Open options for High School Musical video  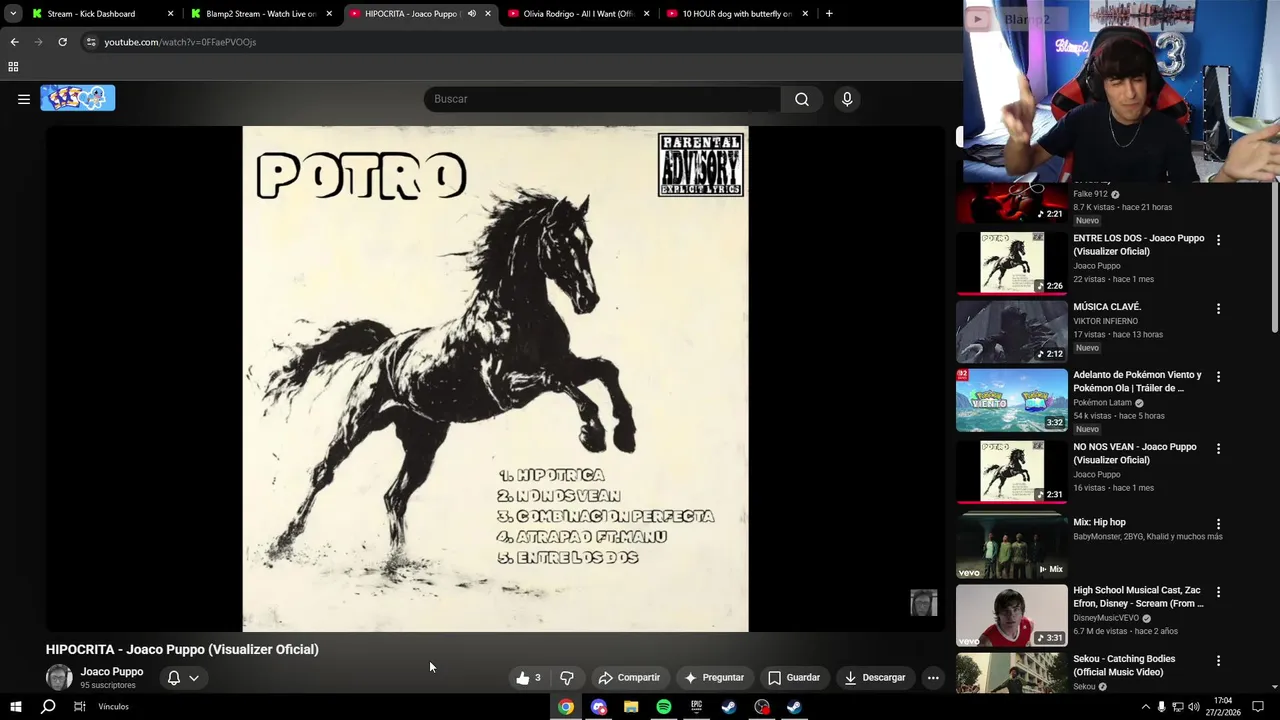click(x=1218, y=592)
